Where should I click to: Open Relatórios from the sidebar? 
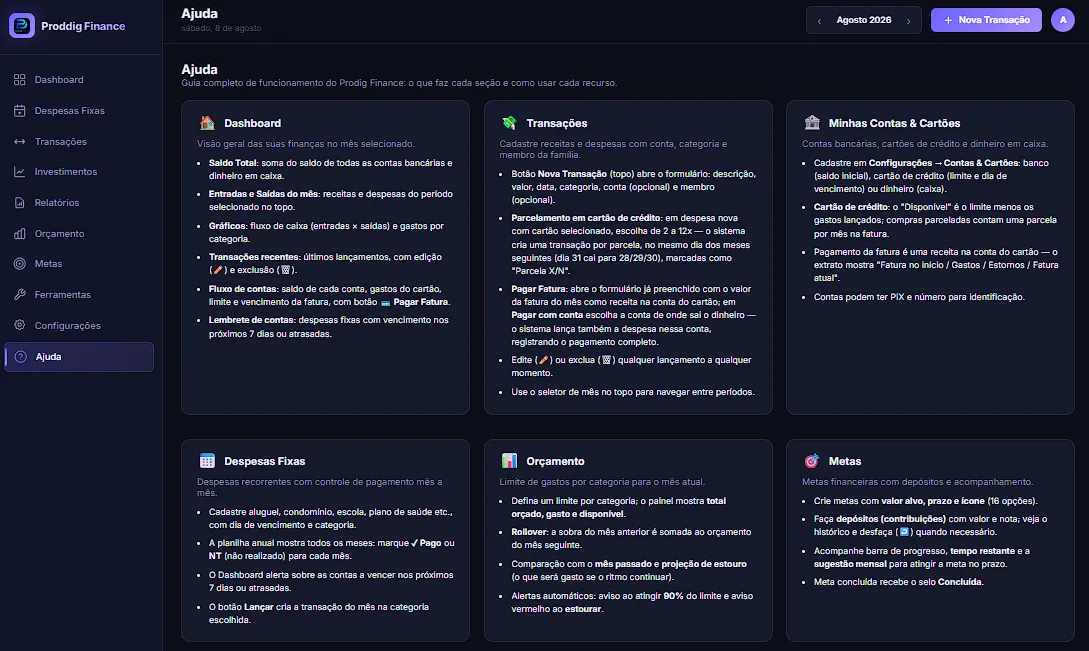[x=79, y=203]
